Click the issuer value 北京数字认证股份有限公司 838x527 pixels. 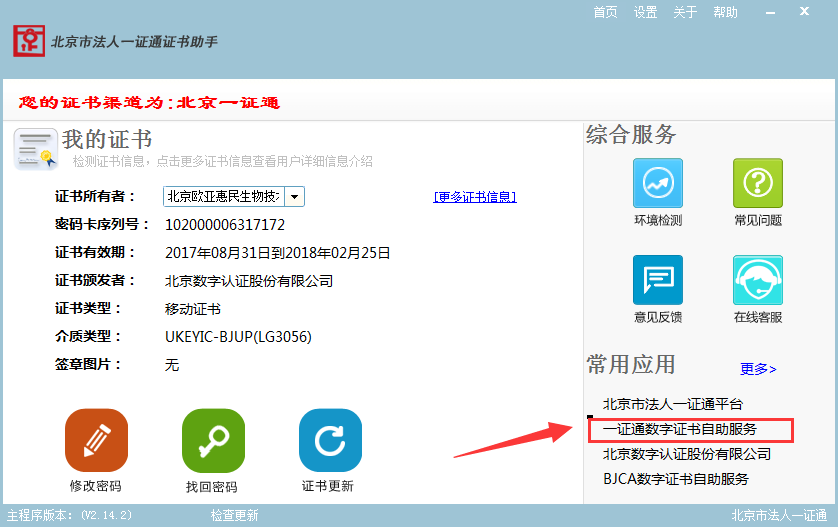[x=249, y=281]
